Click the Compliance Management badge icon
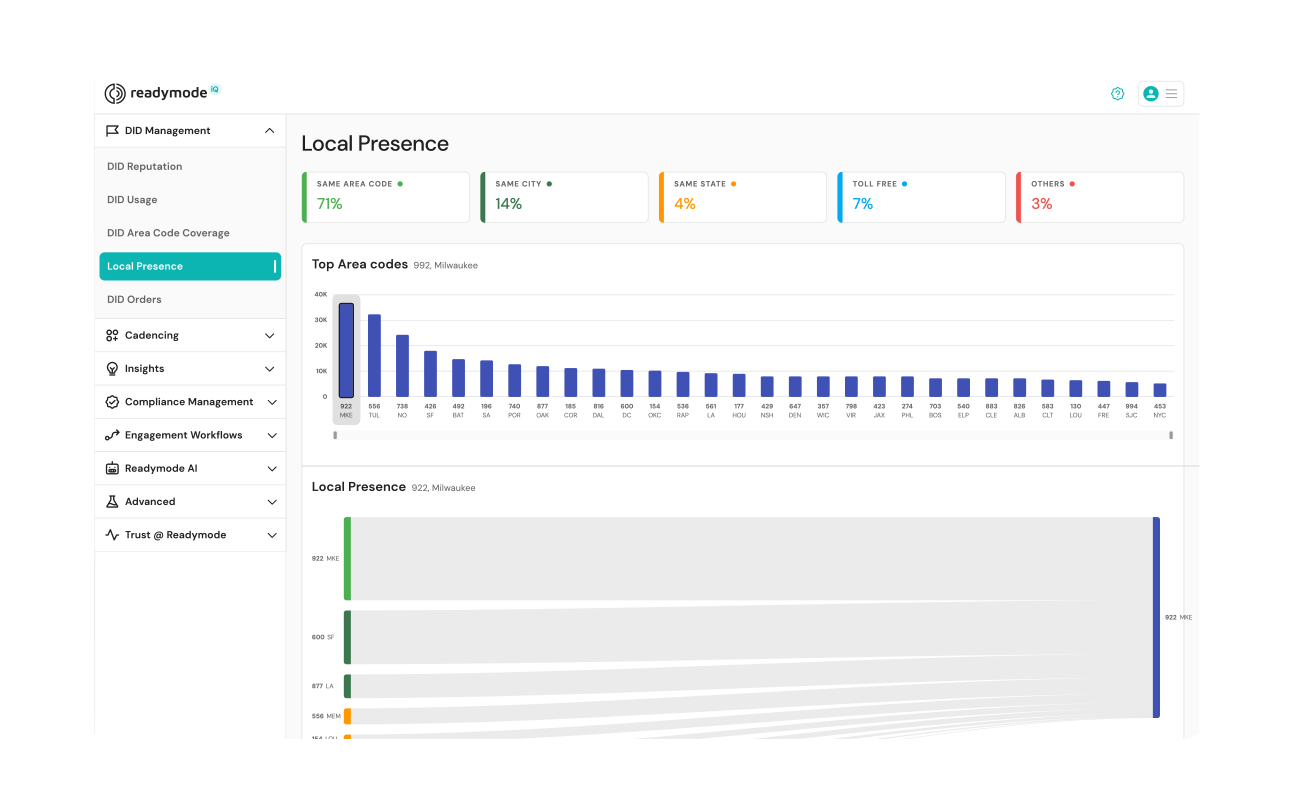Viewport: 1300px width, 800px height. click(112, 401)
